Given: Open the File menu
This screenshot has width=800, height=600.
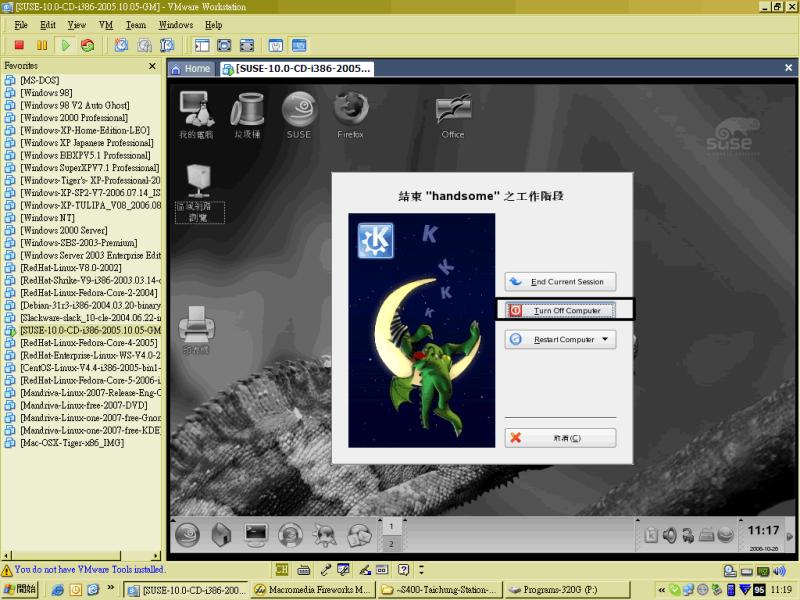Looking at the screenshot, I should point(21,25).
